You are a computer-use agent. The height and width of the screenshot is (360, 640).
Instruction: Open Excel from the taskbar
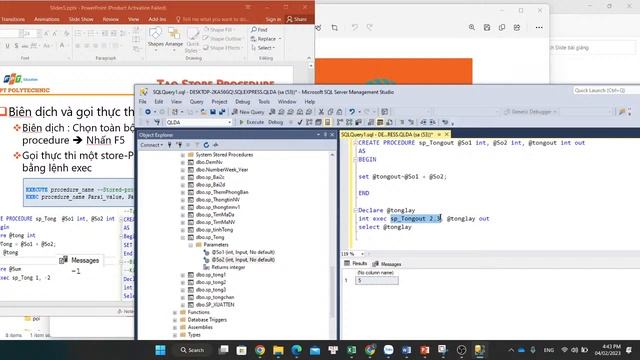[351, 350]
